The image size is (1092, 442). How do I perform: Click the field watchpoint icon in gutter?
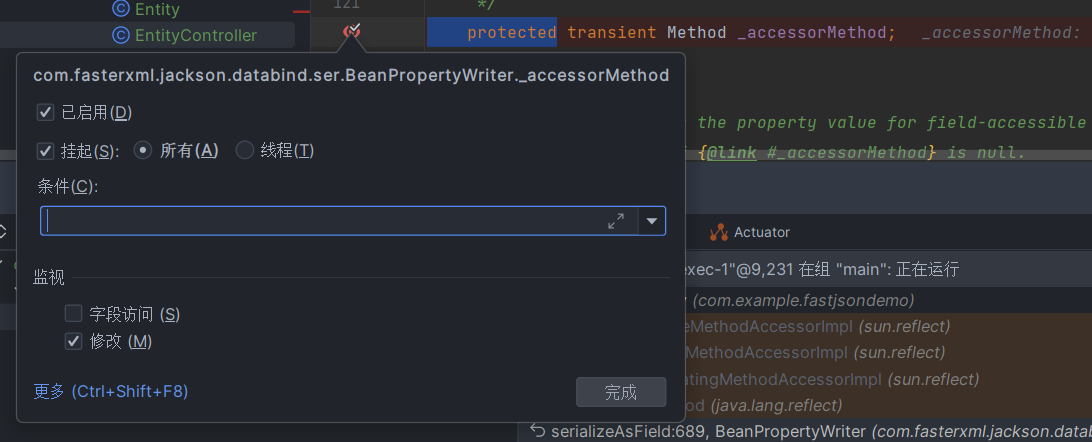(x=351, y=33)
